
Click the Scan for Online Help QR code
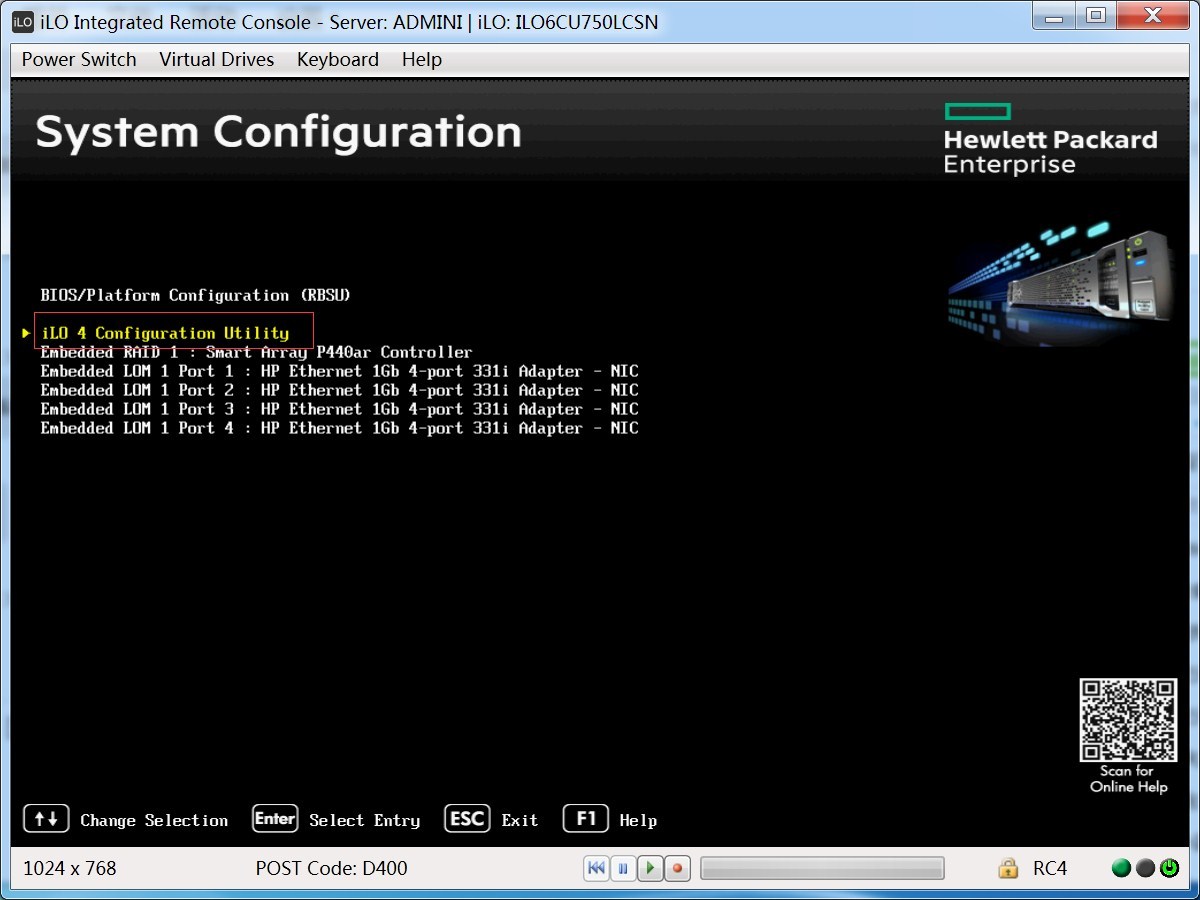click(1127, 720)
